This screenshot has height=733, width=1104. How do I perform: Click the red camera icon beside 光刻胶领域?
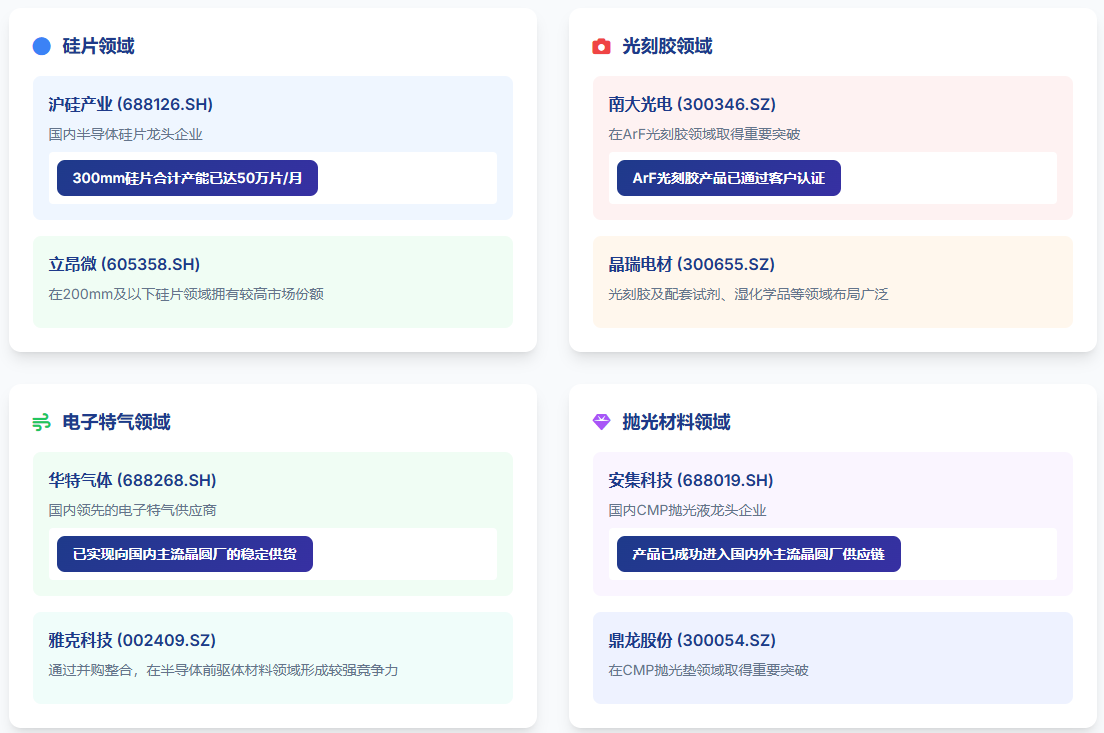tap(601, 46)
